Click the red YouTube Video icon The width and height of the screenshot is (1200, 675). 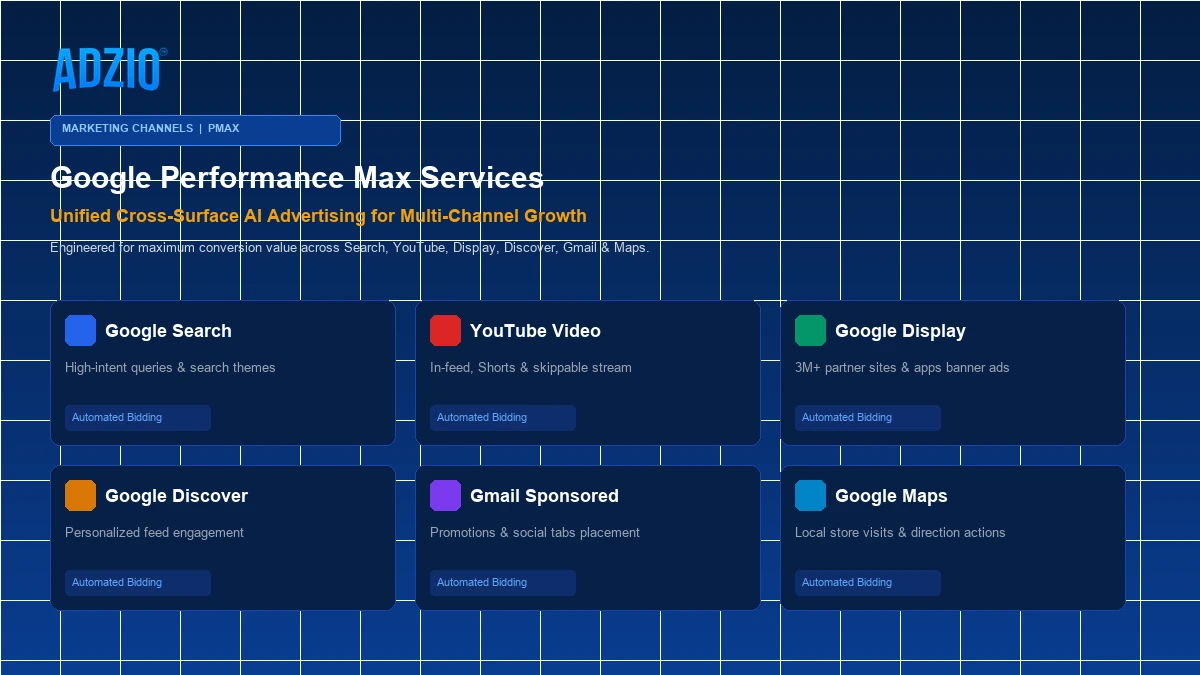(x=445, y=330)
